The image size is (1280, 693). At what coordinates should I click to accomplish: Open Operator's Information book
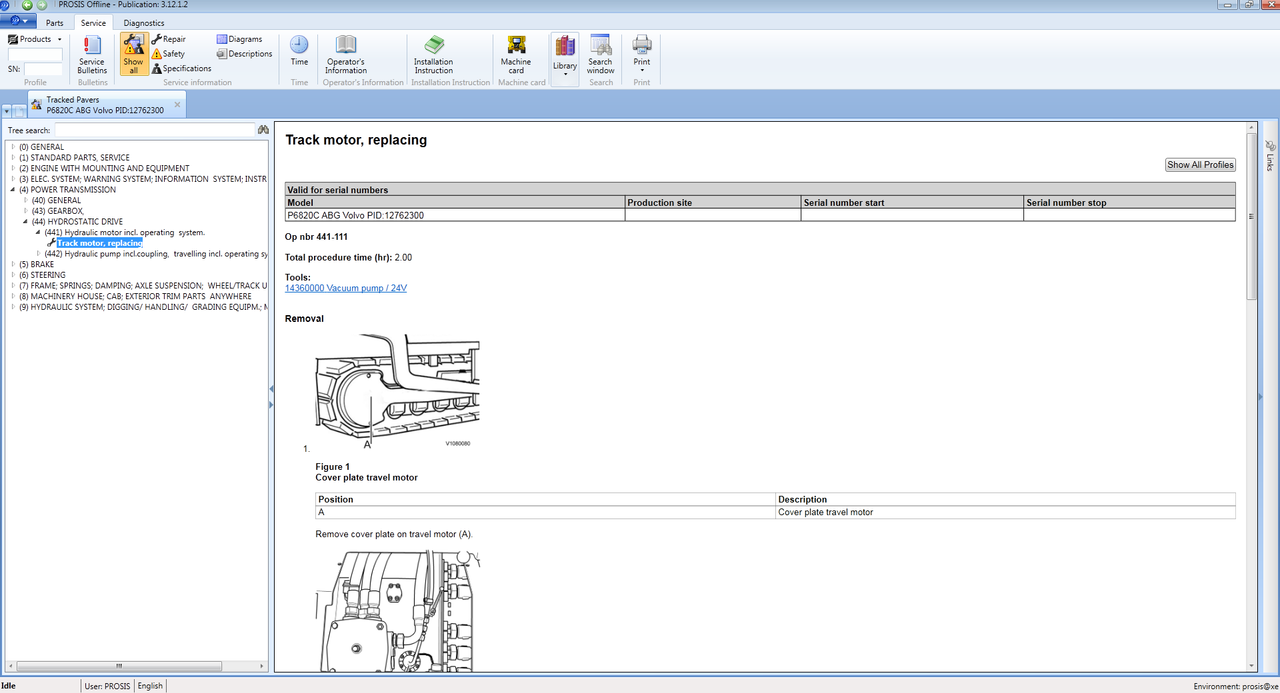click(x=346, y=54)
